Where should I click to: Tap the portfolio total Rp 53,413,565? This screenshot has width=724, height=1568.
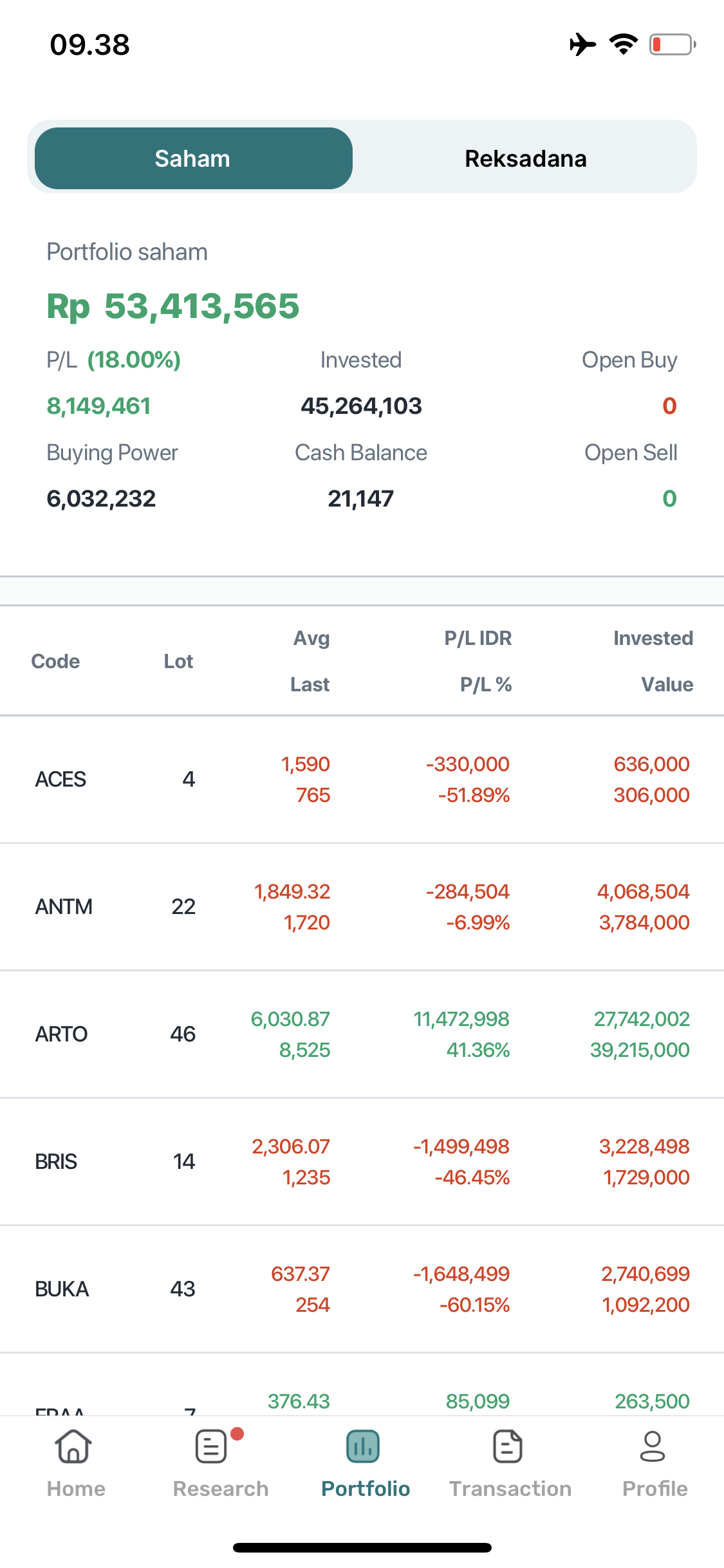click(173, 306)
